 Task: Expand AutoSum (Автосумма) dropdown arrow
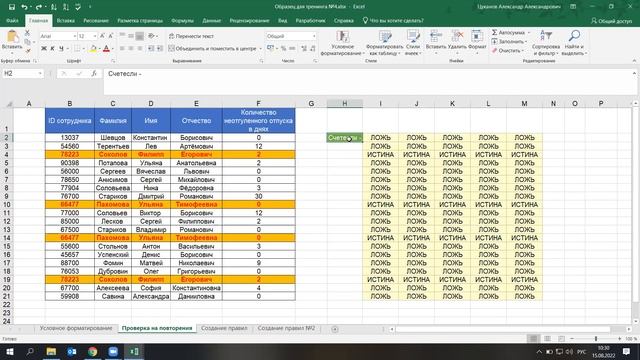point(529,33)
